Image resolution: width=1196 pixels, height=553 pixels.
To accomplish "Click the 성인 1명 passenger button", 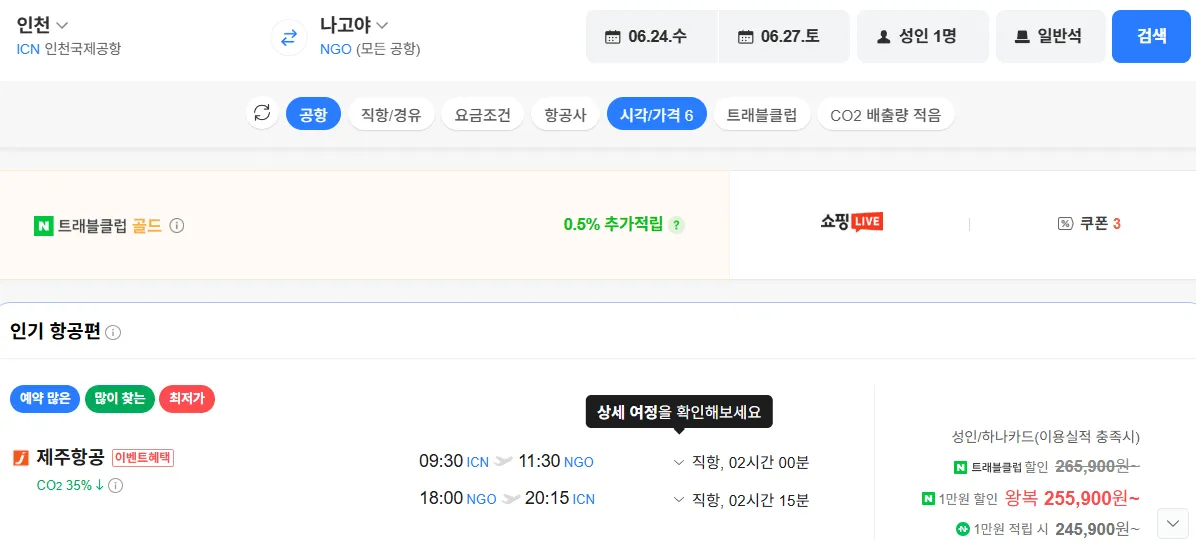I will 922,37.
